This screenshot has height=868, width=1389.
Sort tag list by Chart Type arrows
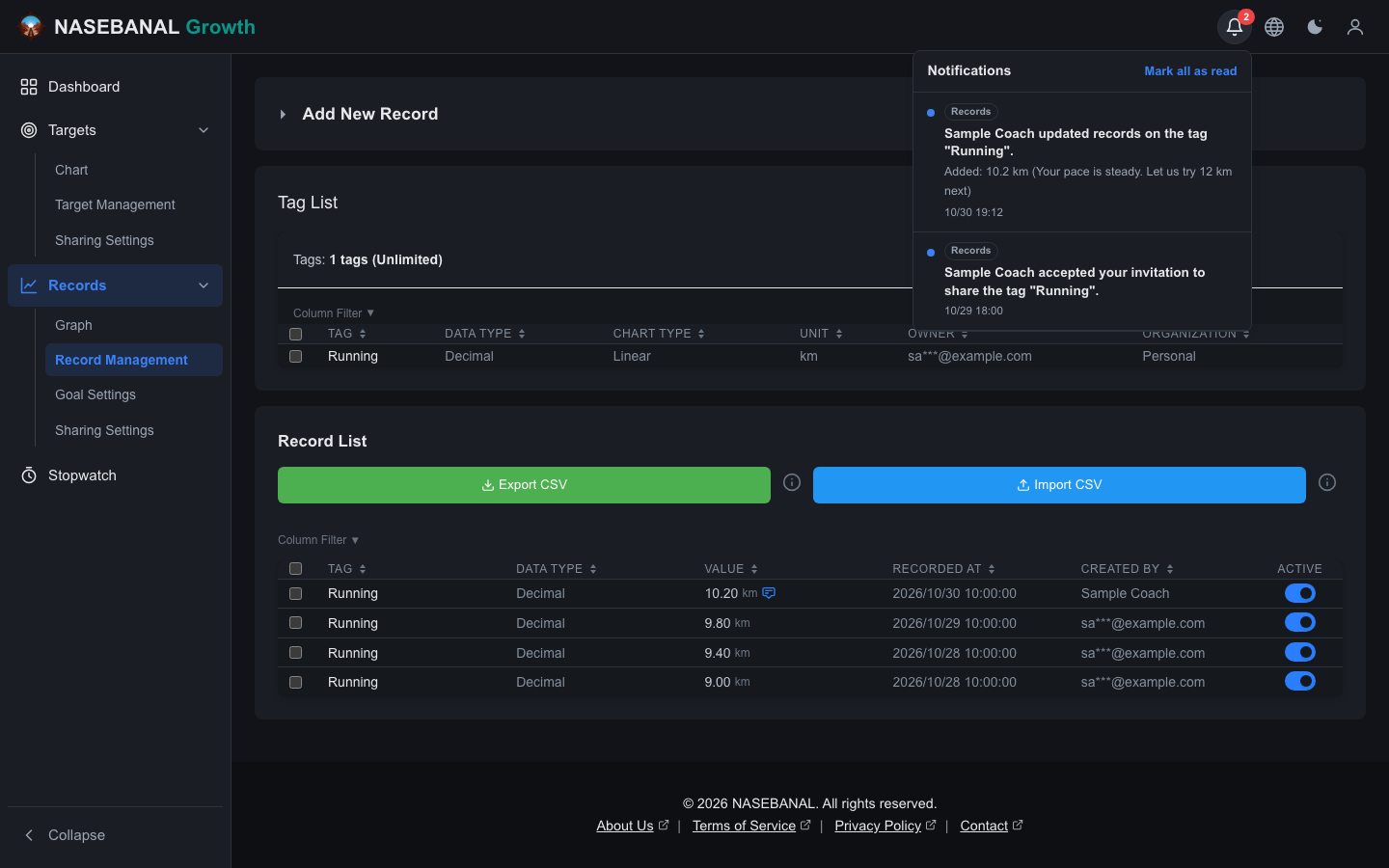[x=701, y=334]
